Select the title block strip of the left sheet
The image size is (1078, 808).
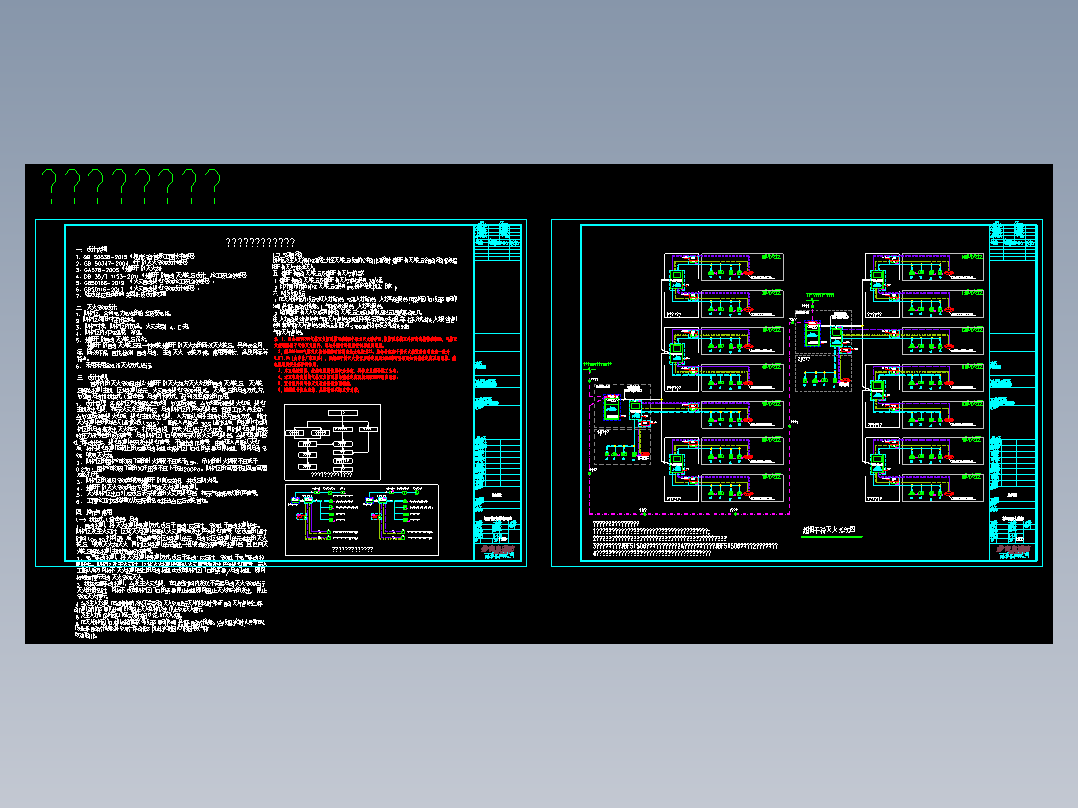point(497,393)
